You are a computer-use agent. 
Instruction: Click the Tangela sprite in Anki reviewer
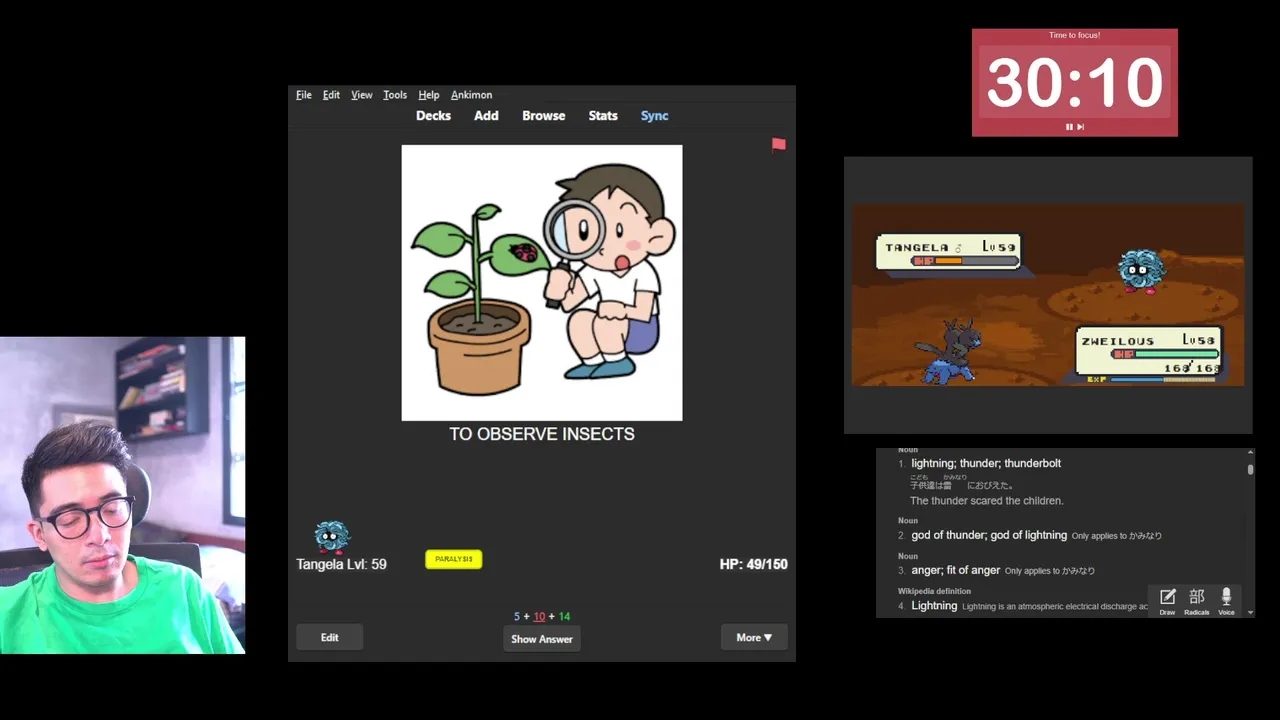332,537
